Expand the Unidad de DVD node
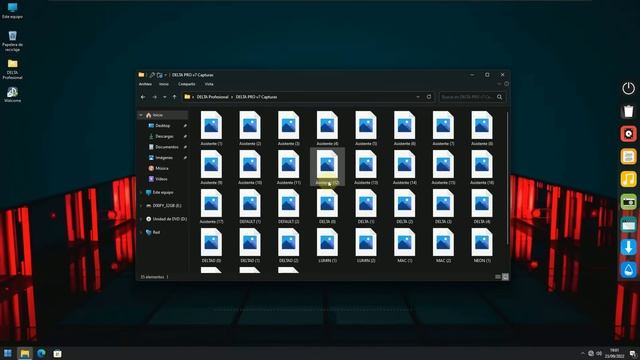The width and height of the screenshot is (640, 360). coord(141,219)
